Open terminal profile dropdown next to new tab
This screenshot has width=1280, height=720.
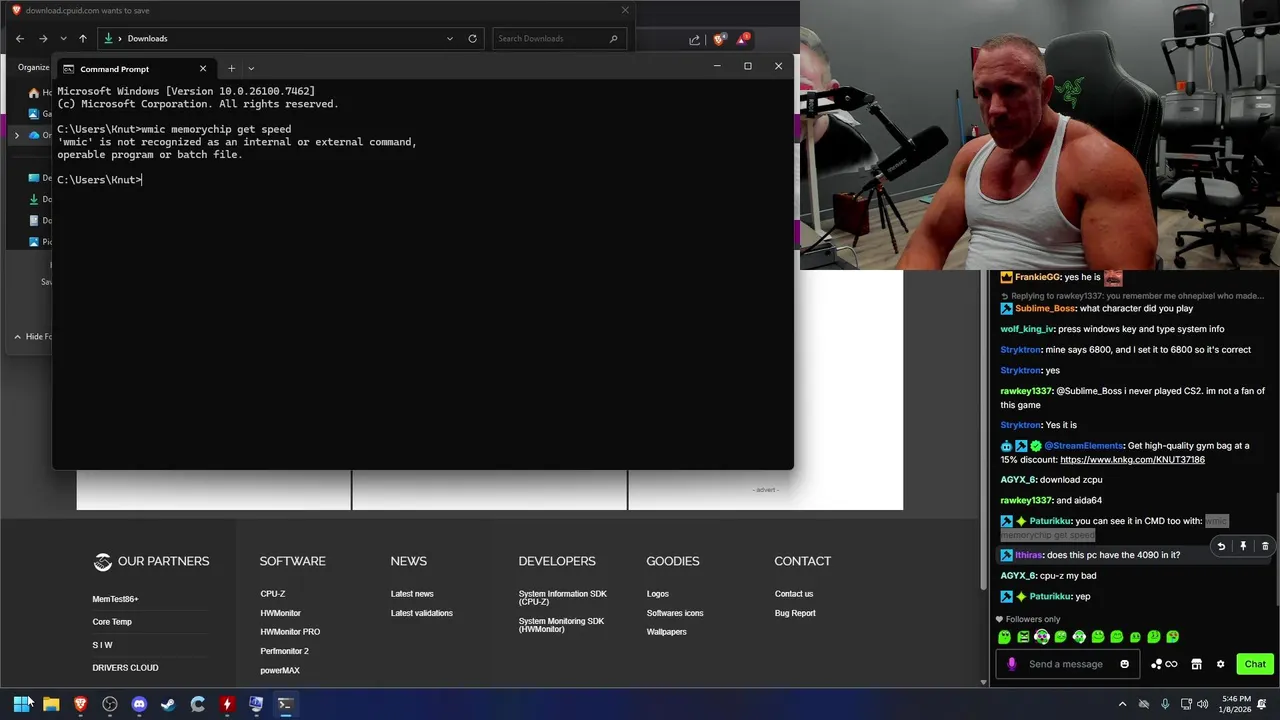click(251, 68)
